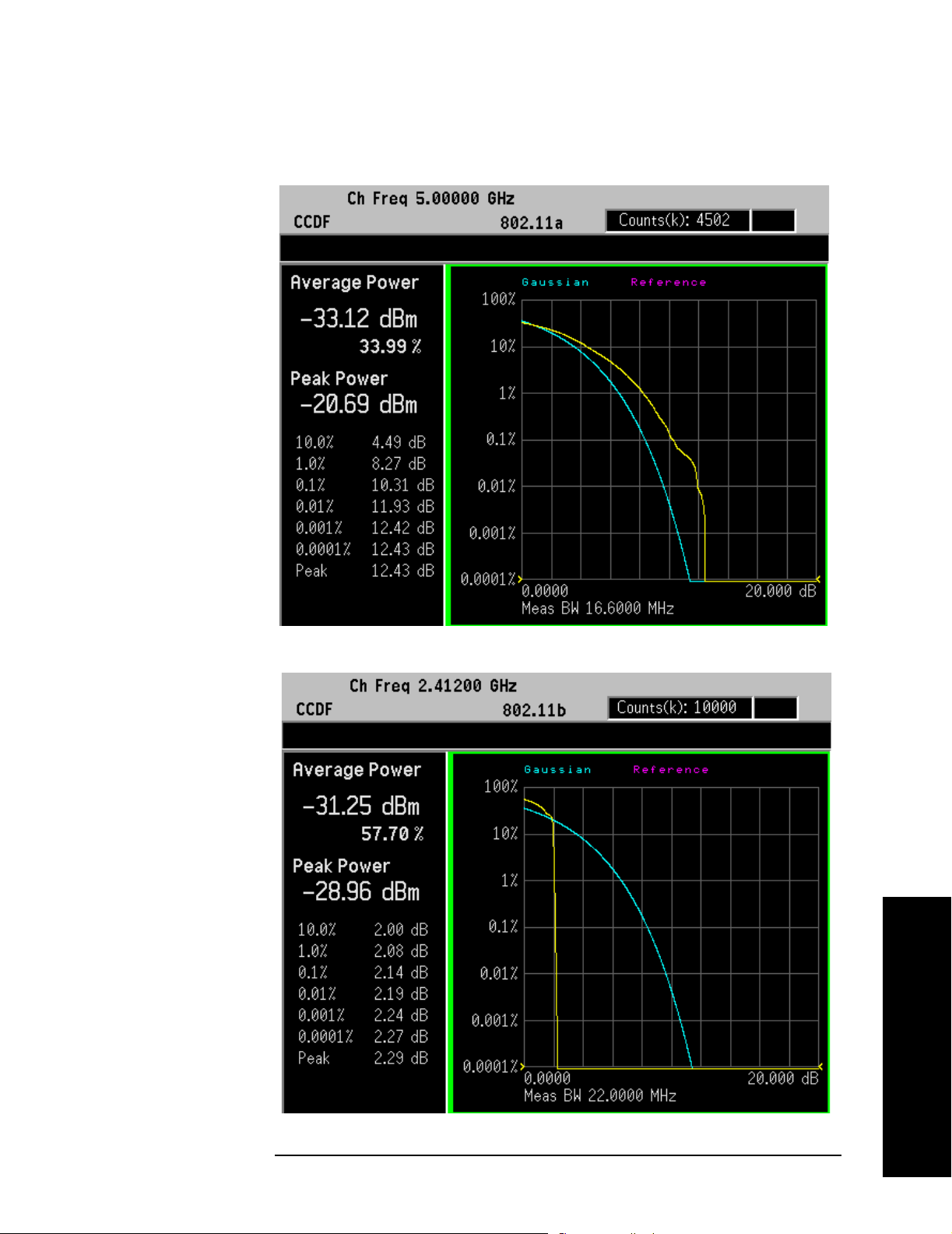The width and height of the screenshot is (952, 1234).
Task: Click the 100% axis label on the 802.11a graph
Action: click(498, 299)
